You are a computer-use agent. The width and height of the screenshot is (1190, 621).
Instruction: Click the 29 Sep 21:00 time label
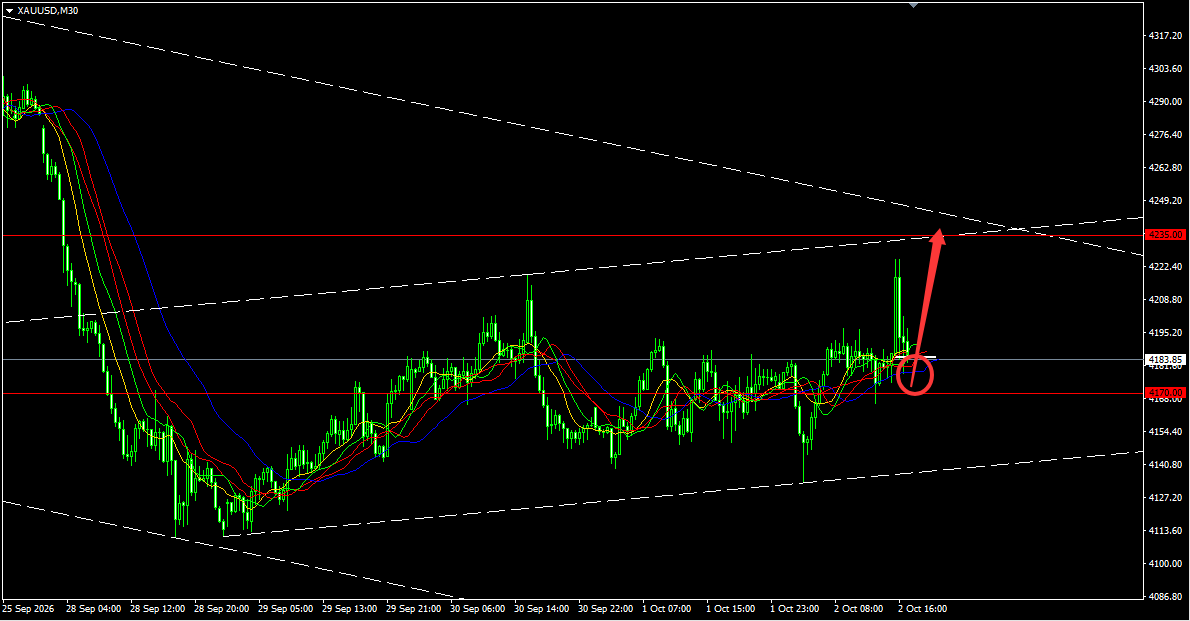click(414, 609)
